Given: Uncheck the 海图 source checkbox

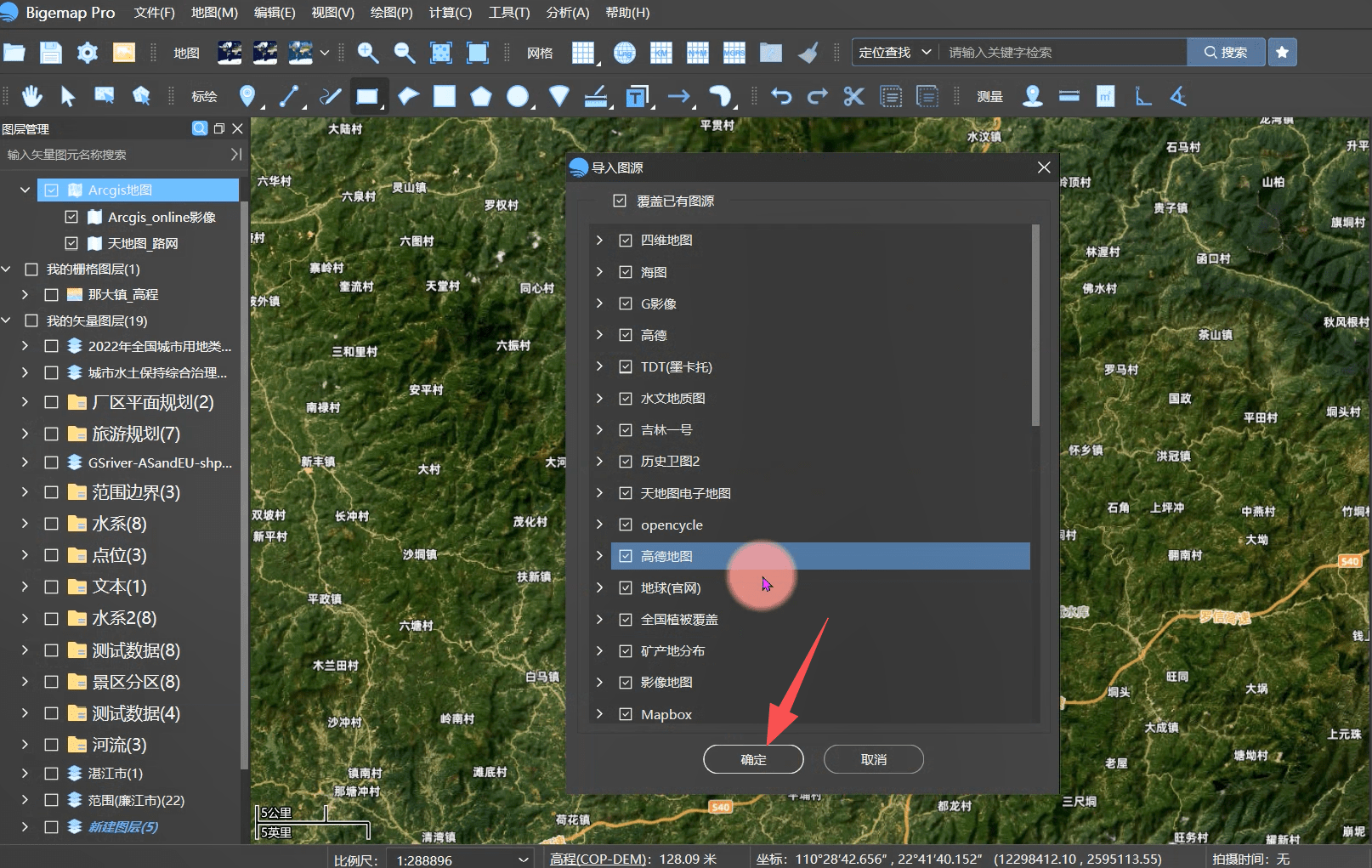Looking at the screenshot, I should [x=626, y=272].
